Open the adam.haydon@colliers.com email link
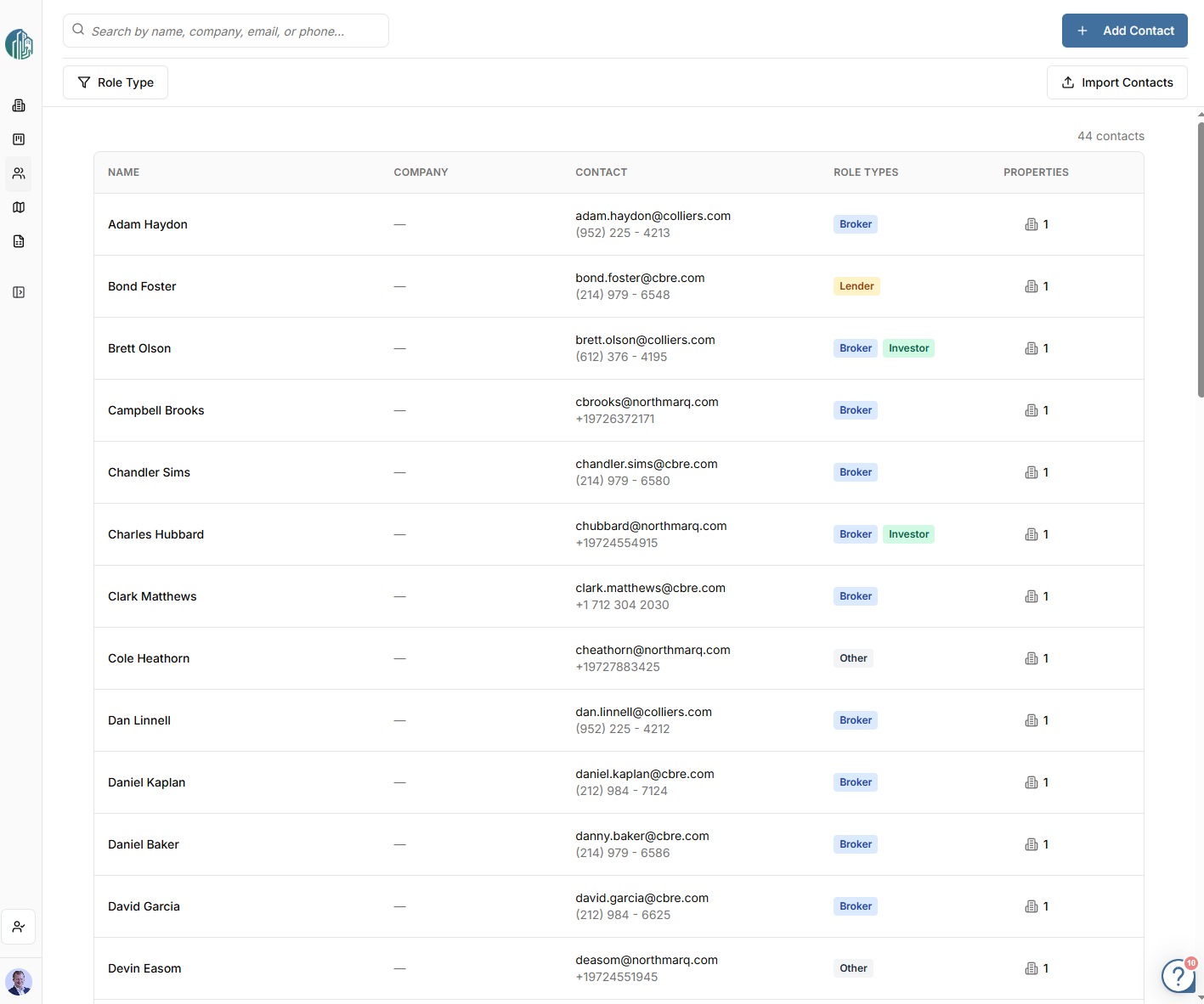The image size is (1204, 1004). (x=653, y=216)
